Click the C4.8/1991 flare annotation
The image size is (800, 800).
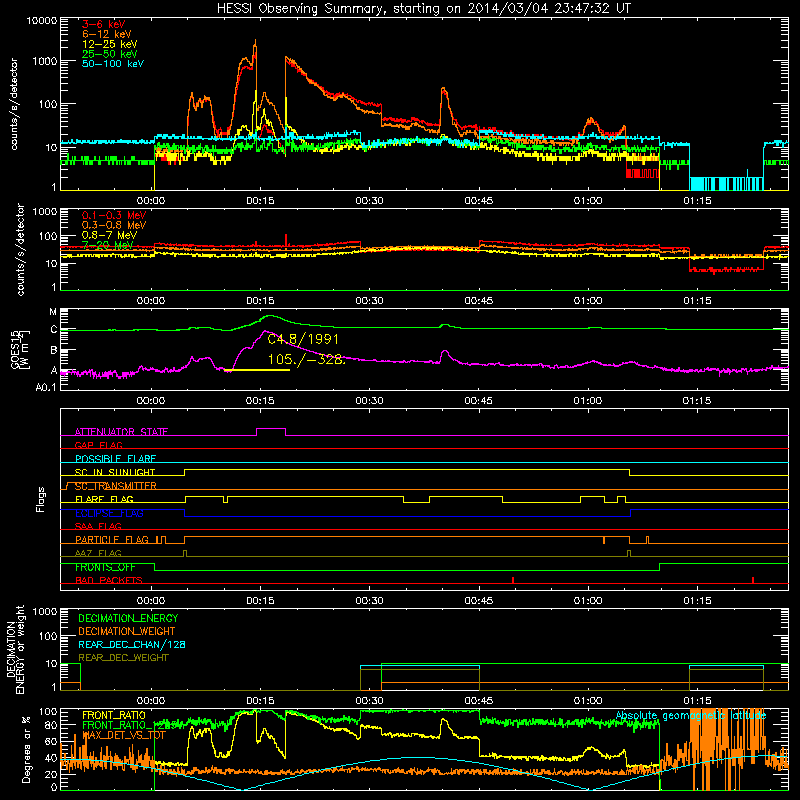click(303, 339)
